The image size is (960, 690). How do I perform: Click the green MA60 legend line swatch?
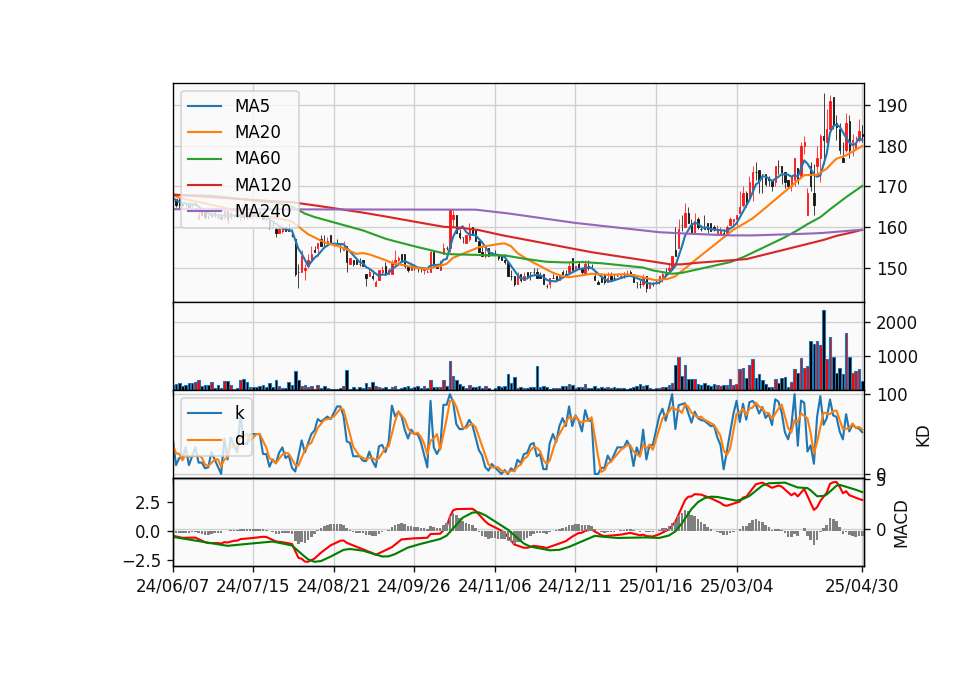click(x=204, y=159)
